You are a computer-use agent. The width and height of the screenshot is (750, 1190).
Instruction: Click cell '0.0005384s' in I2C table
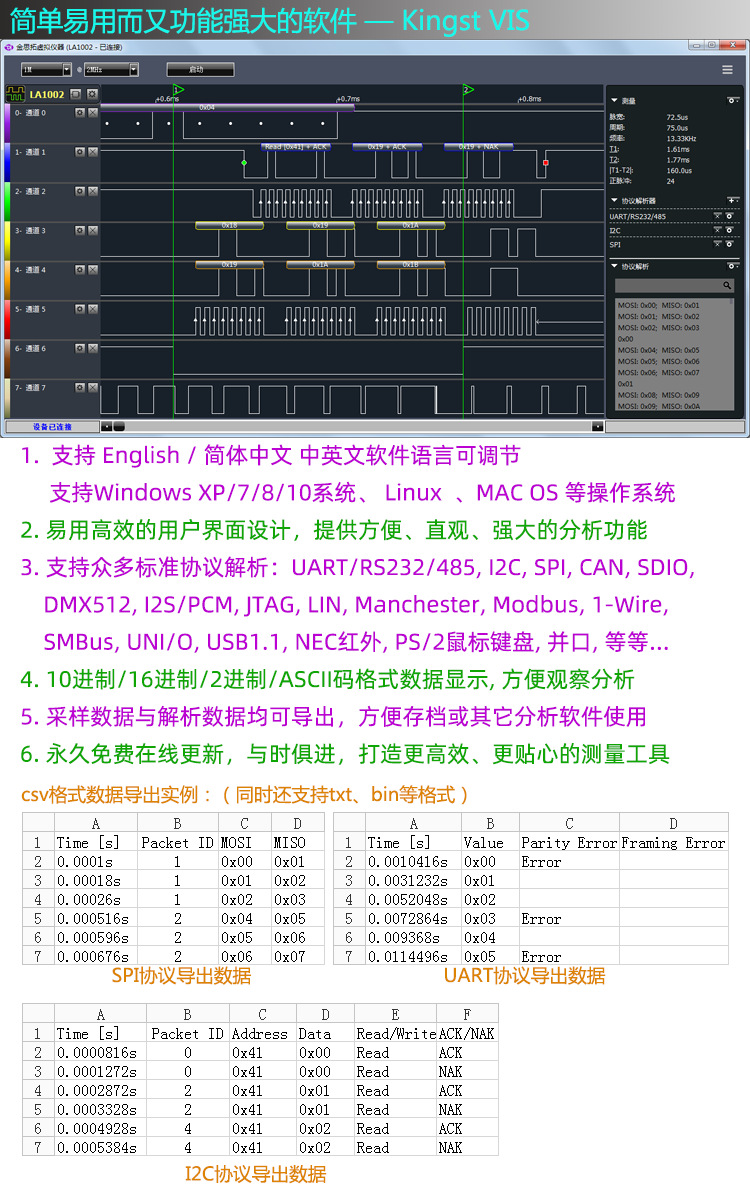tap(98, 1148)
